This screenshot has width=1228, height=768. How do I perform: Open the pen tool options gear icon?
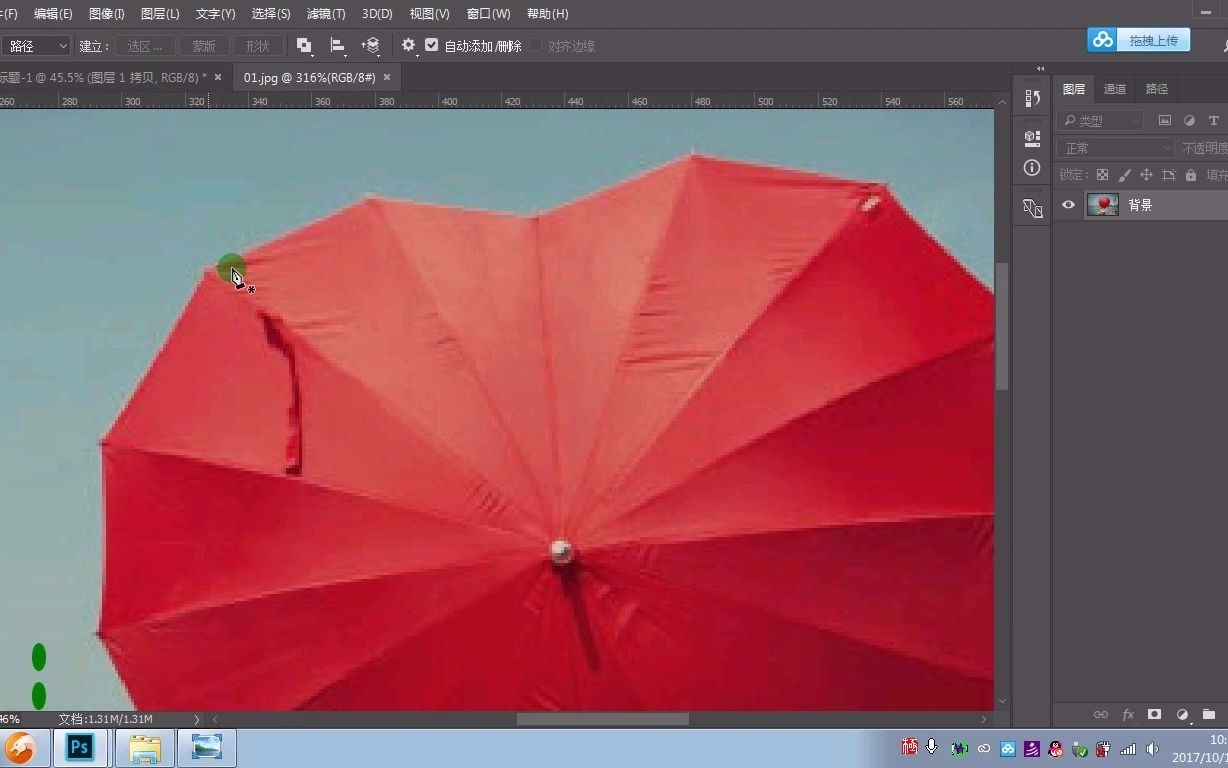point(408,45)
